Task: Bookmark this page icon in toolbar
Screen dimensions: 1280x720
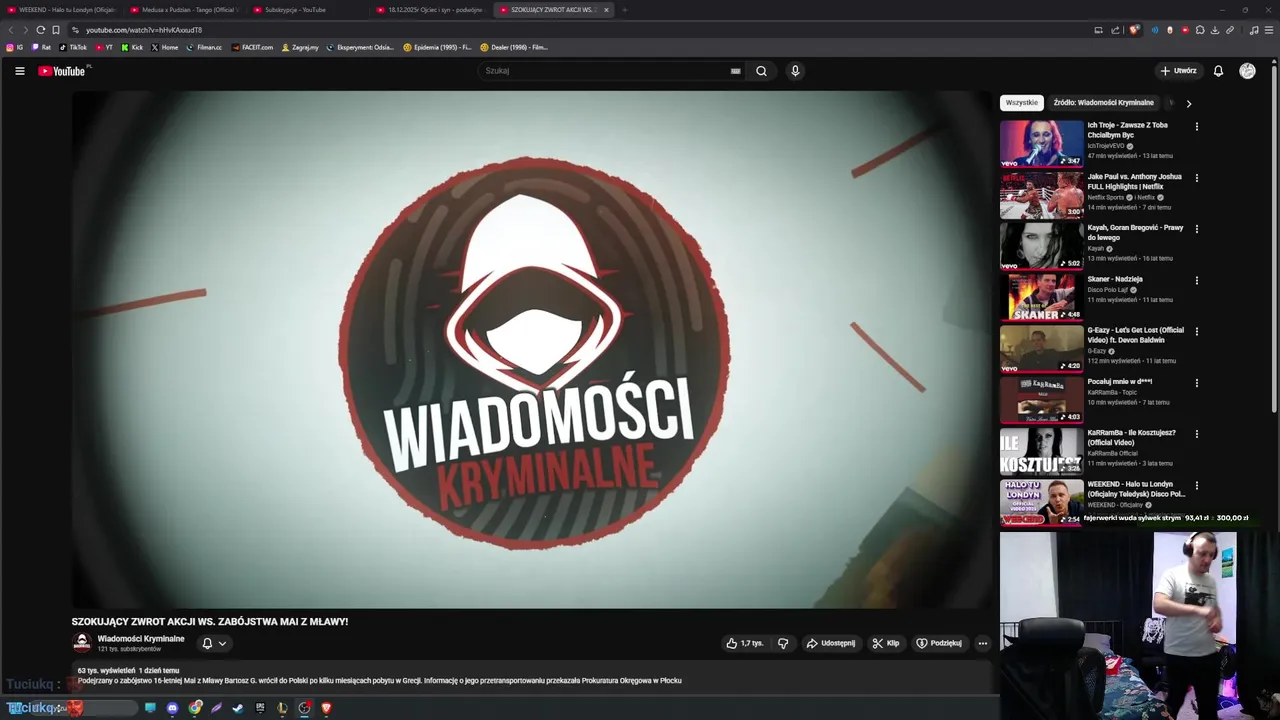Action: (x=56, y=30)
